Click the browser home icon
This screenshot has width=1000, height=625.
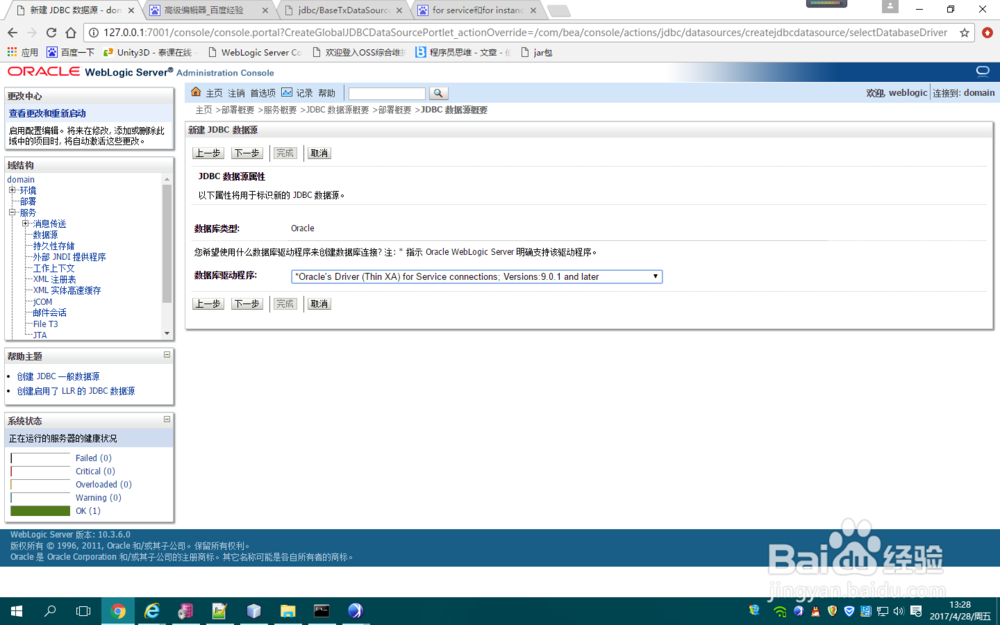pos(71,33)
